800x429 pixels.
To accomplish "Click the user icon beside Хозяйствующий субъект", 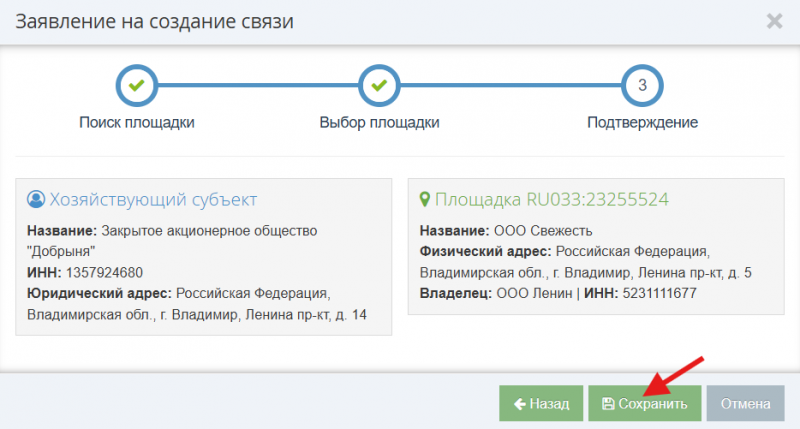I will 36,199.
